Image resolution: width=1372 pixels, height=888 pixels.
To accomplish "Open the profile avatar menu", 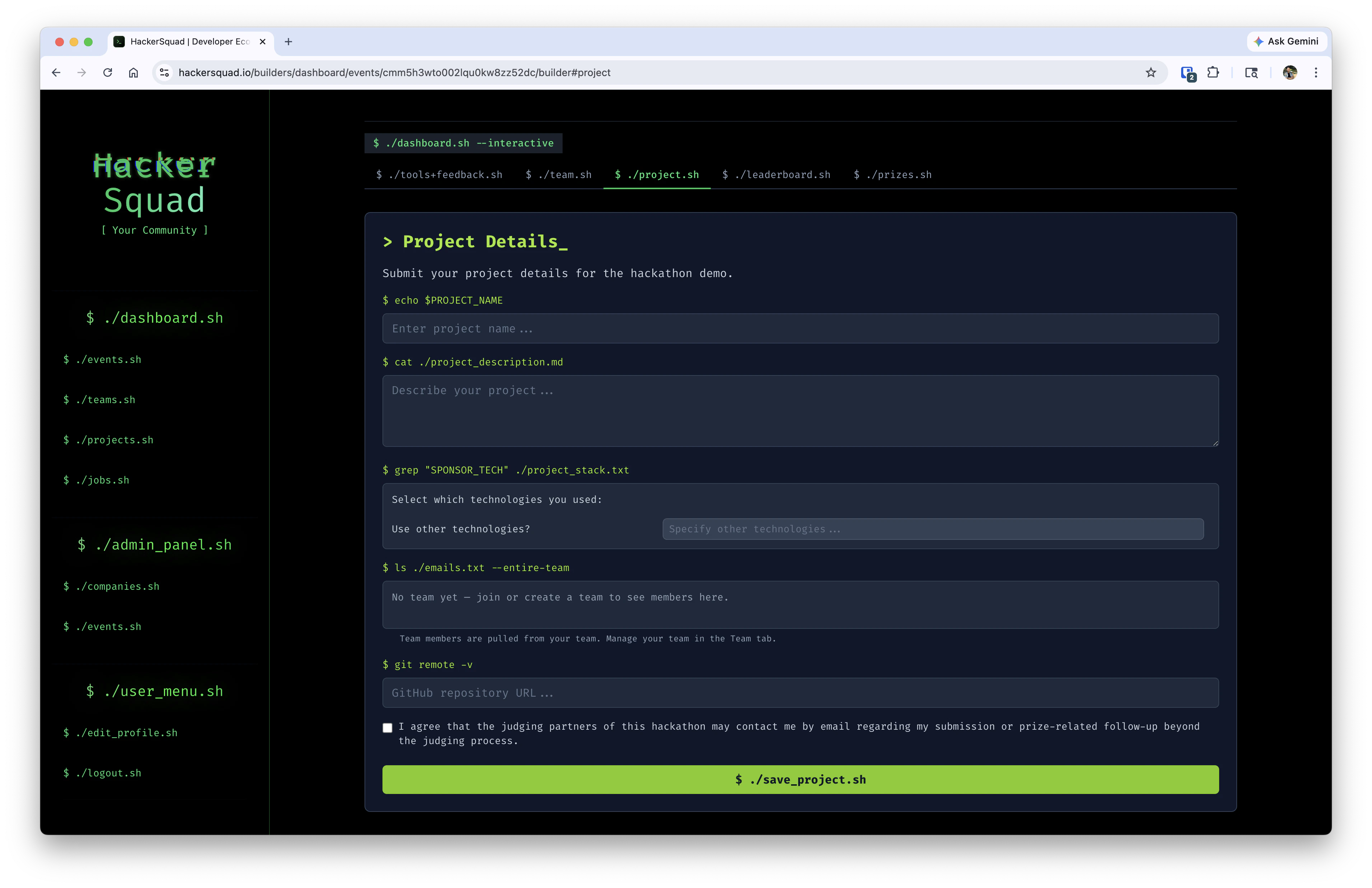I will coord(1290,73).
